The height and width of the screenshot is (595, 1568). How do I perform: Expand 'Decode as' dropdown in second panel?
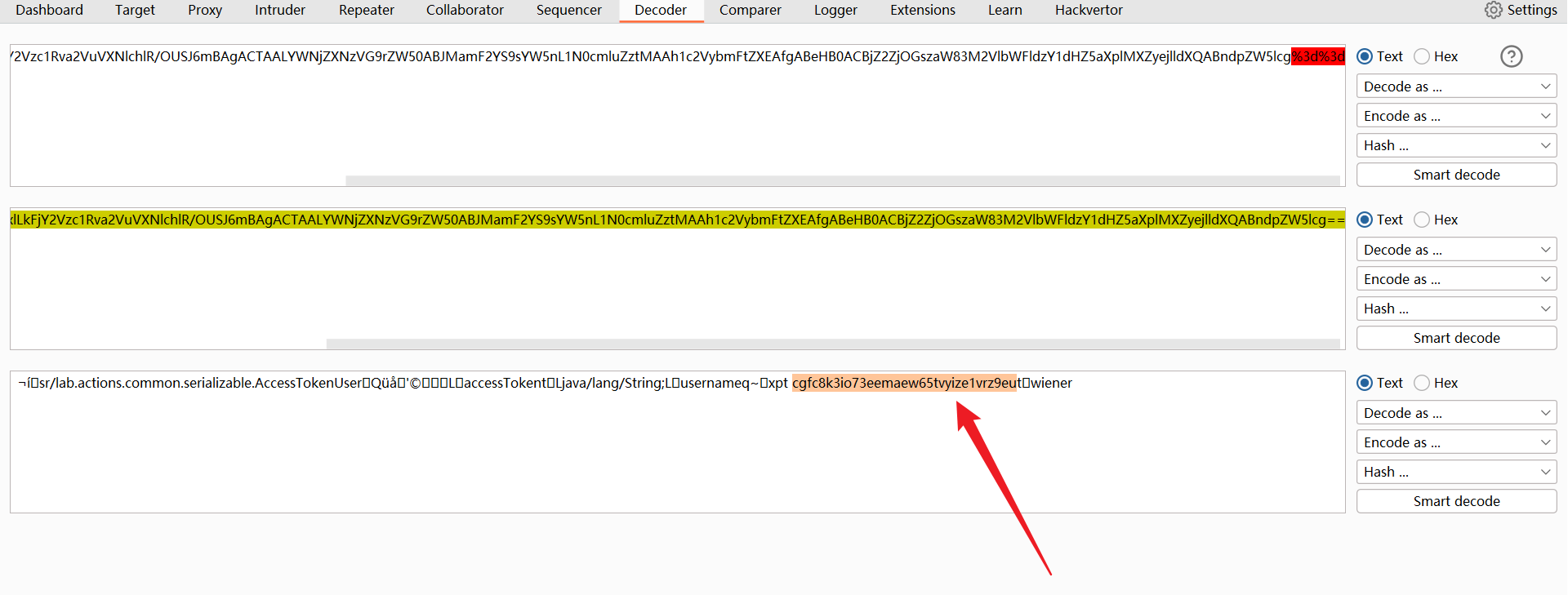click(x=1456, y=250)
